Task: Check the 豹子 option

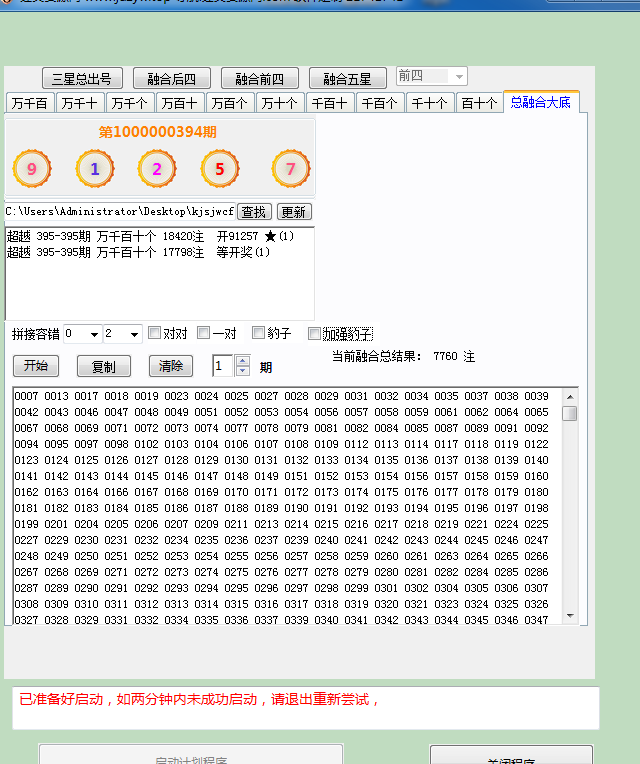Action: point(259,333)
